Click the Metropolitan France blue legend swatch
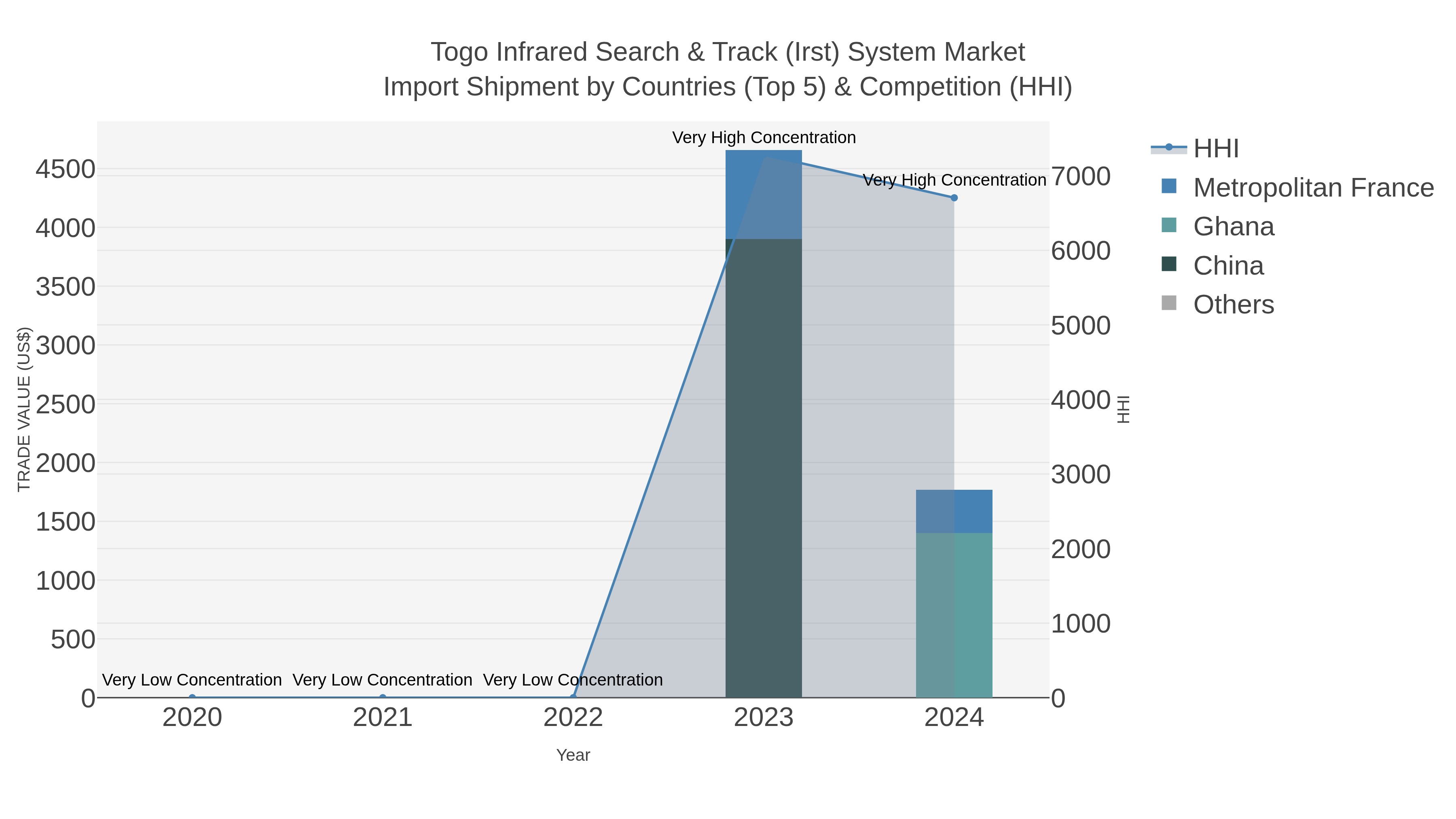 coord(1169,186)
